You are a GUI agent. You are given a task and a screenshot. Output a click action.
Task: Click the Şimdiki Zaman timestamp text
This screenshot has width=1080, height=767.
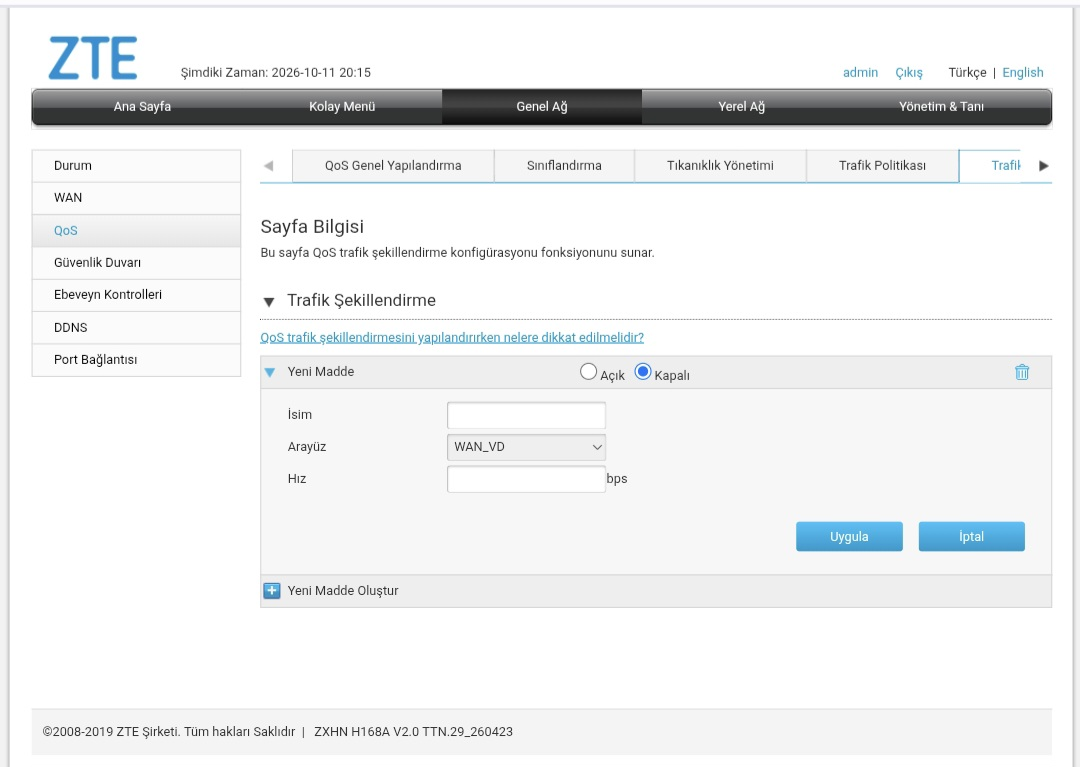coord(276,72)
